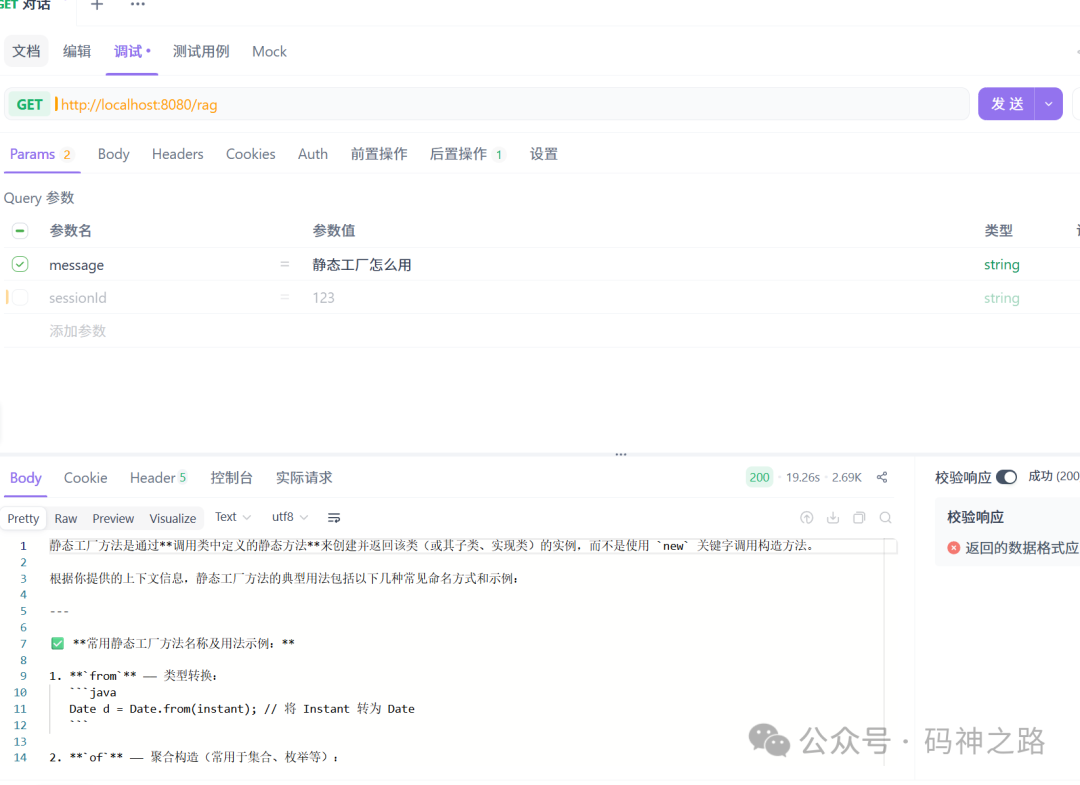Expand the send button dropdown arrow
This screenshot has height=785, width=1080.
click(x=1047, y=104)
